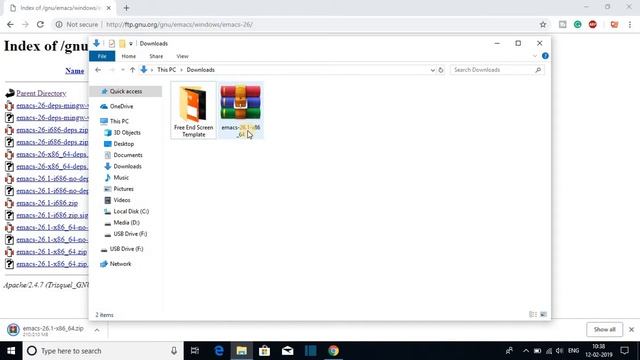The height and width of the screenshot is (360, 640).
Task: Click the Explorer back navigation arrow
Action: click(x=98, y=70)
